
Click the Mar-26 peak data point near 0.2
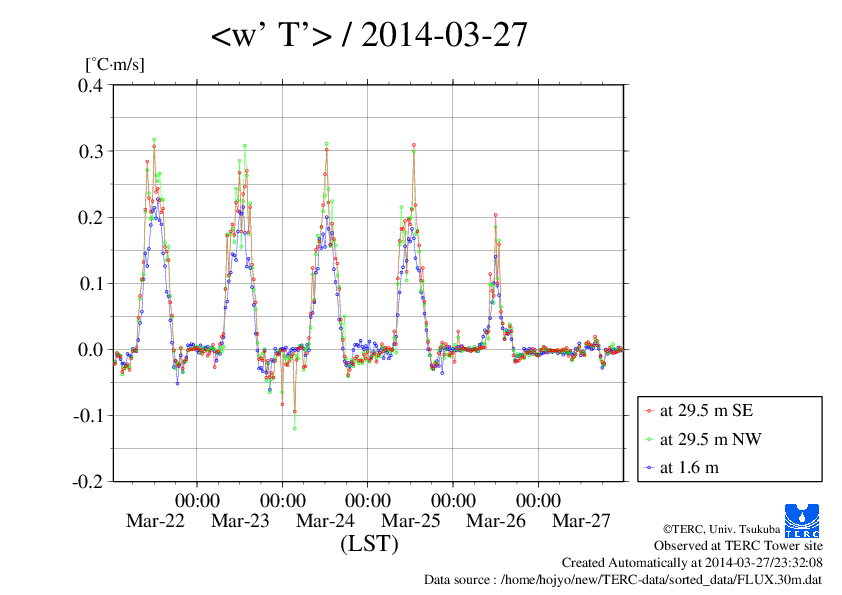(496, 215)
